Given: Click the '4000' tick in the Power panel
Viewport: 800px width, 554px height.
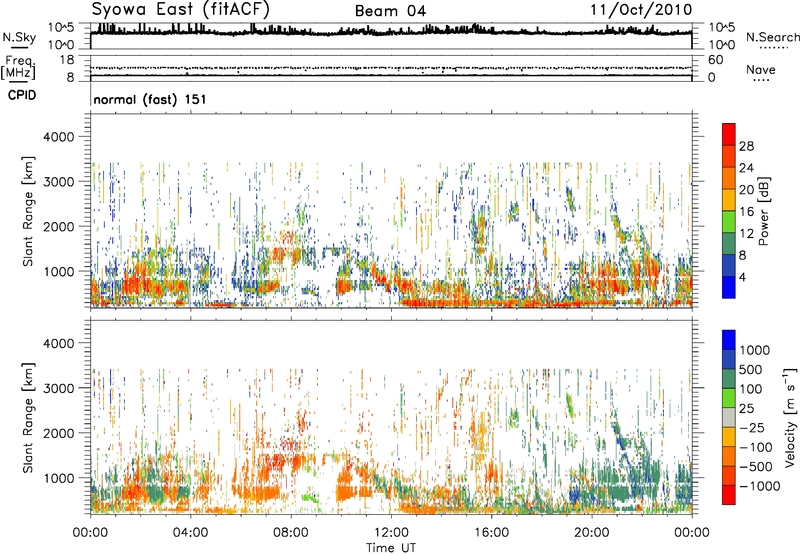Looking at the screenshot, I should (59, 137).
